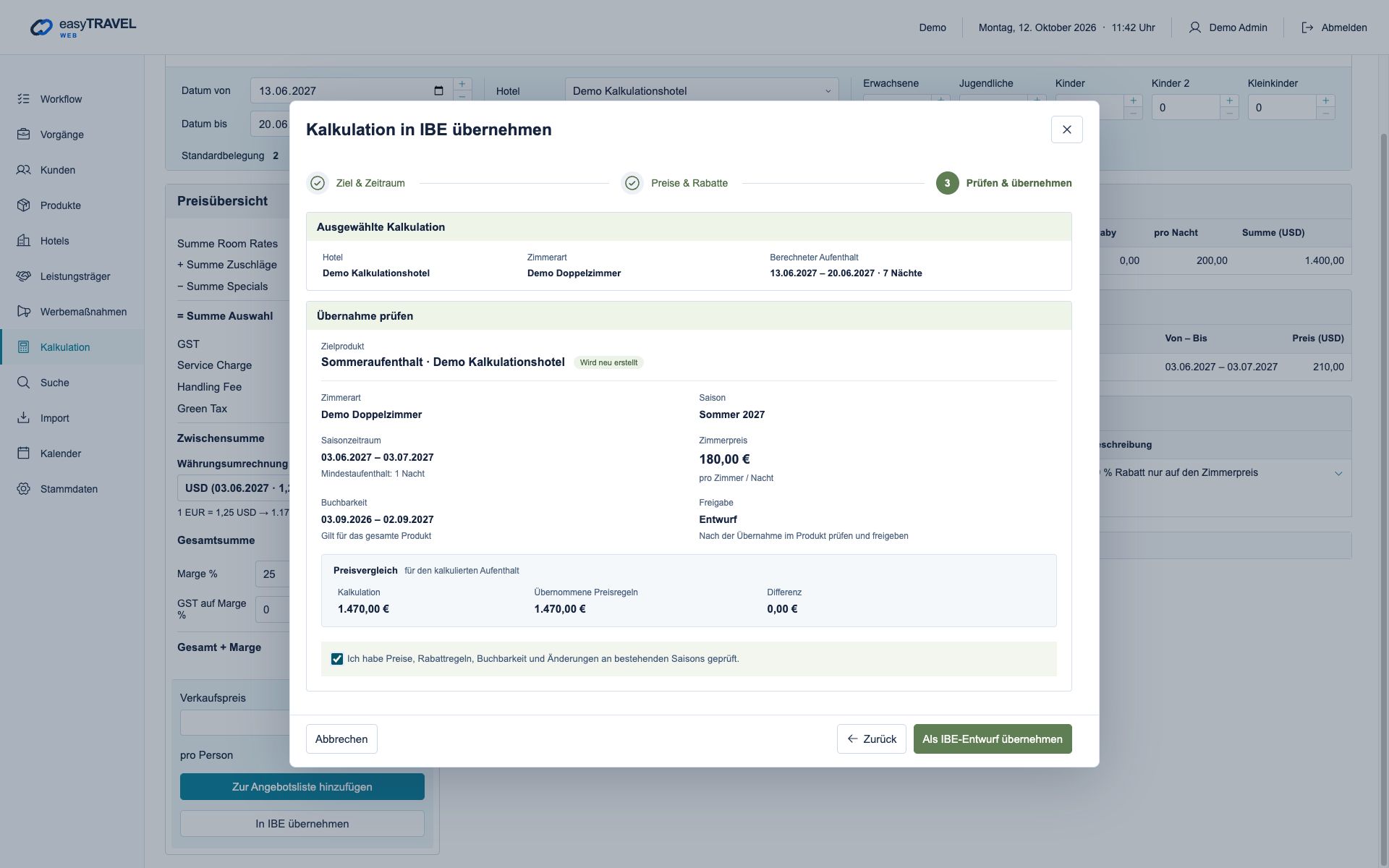Go to Ziel & Zeitraum step

355,183
